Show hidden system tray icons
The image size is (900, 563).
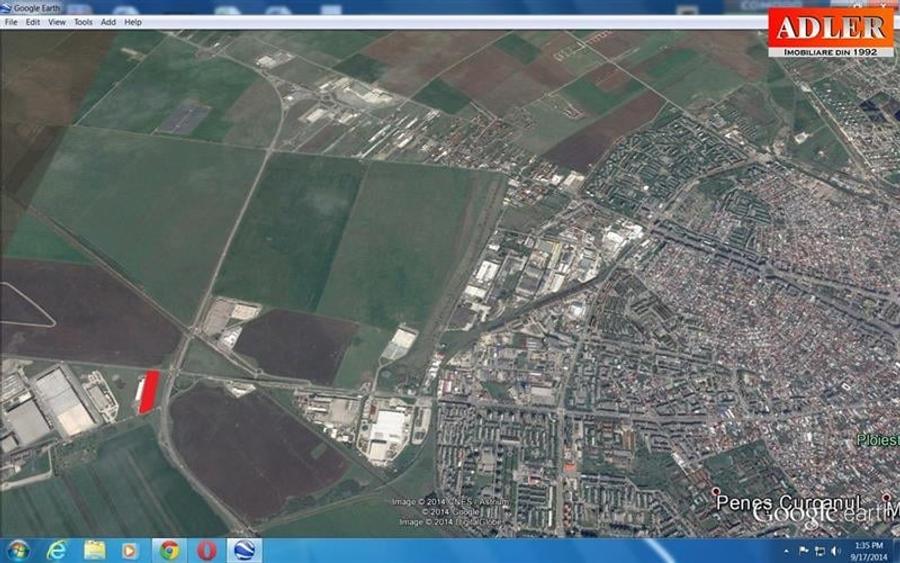[x=788, y=550]
